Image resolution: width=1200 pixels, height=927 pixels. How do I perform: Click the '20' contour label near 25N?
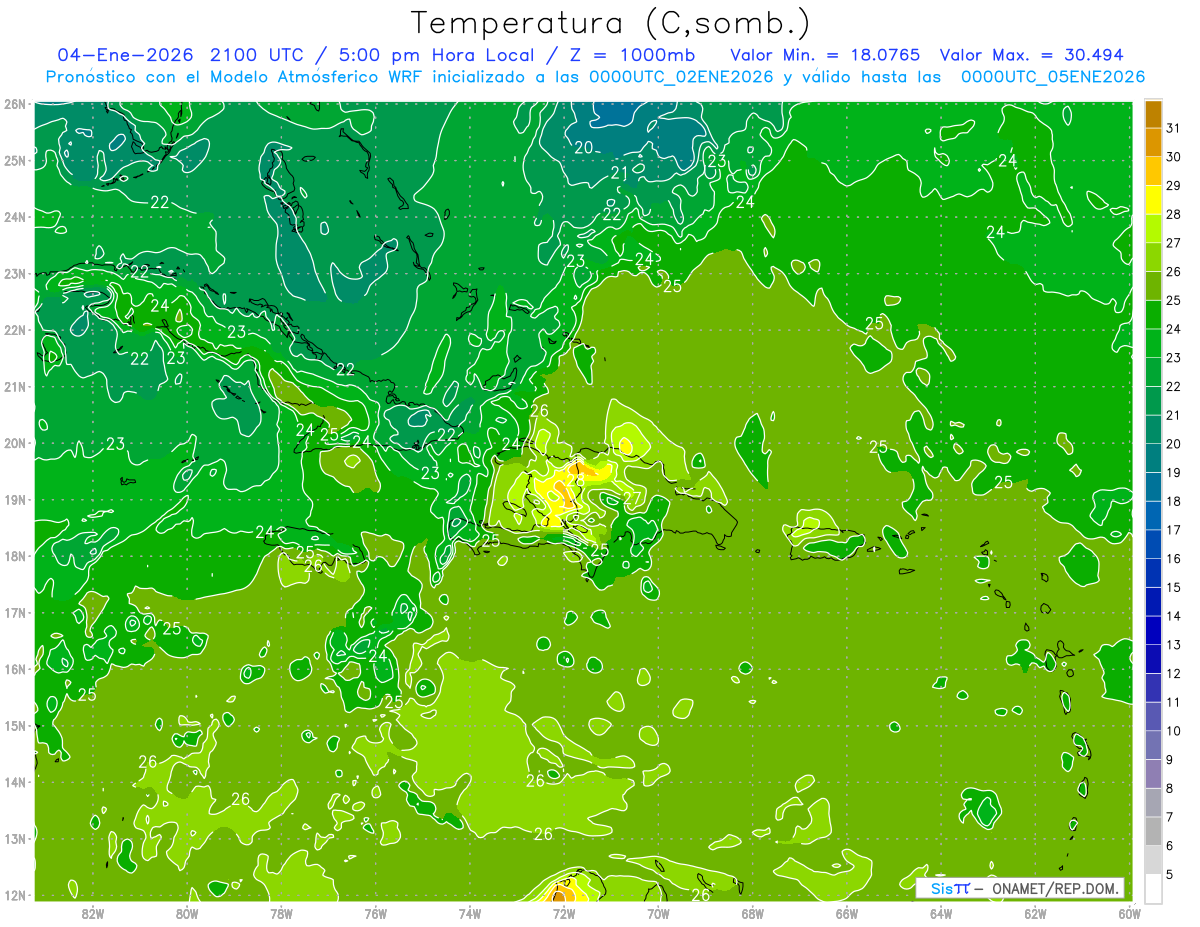[584, 147]
